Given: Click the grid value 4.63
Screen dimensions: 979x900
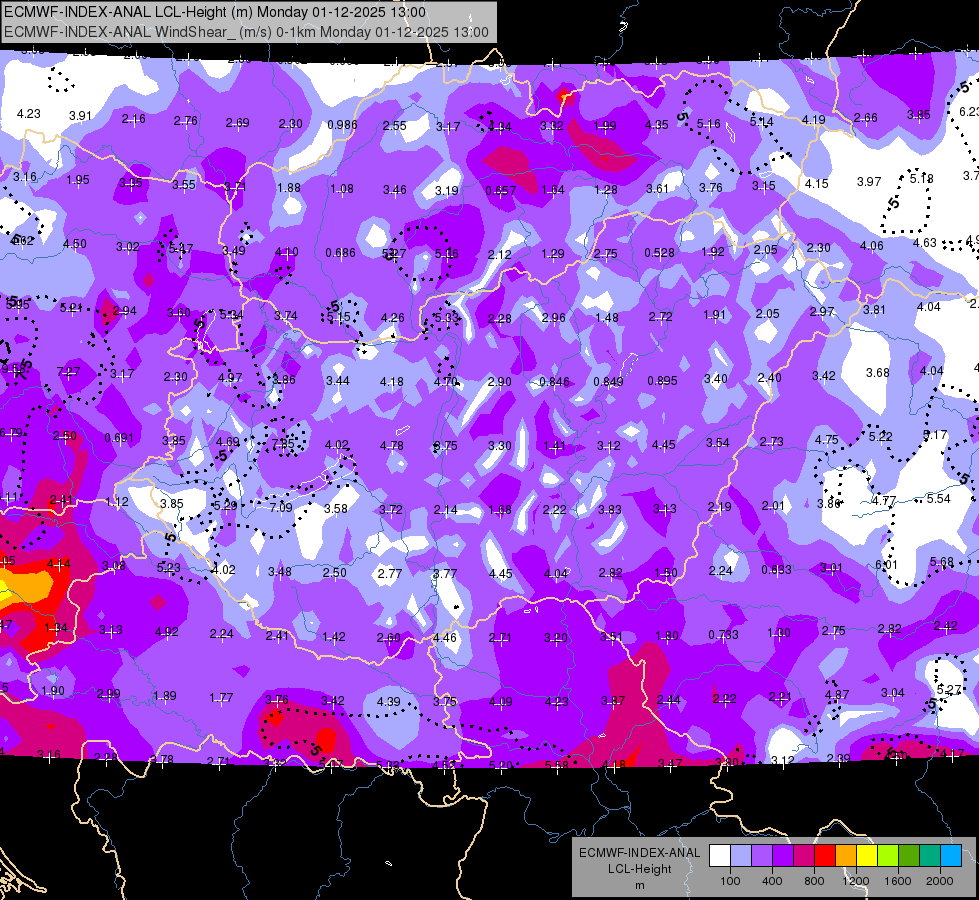Looking at the screenshot, I should [925, 242].
